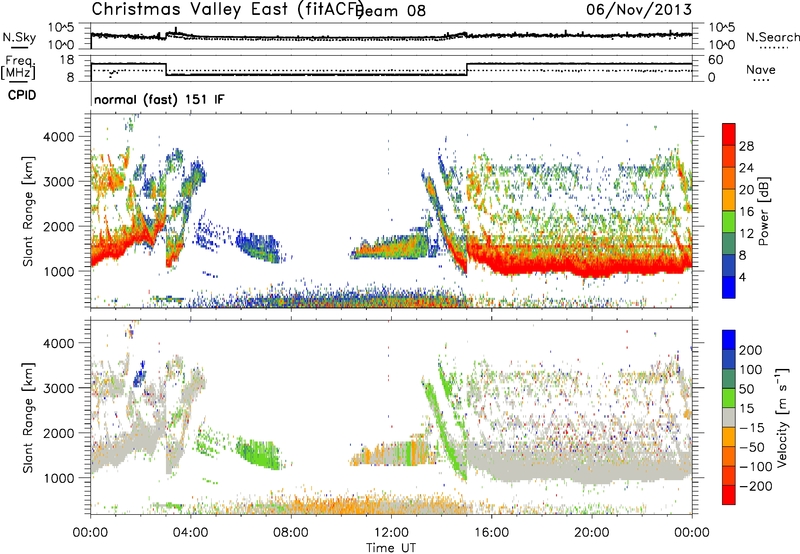Click the '16:00' time axis tick label
This screenshot has height=554, width=800.
coord(491,533)
